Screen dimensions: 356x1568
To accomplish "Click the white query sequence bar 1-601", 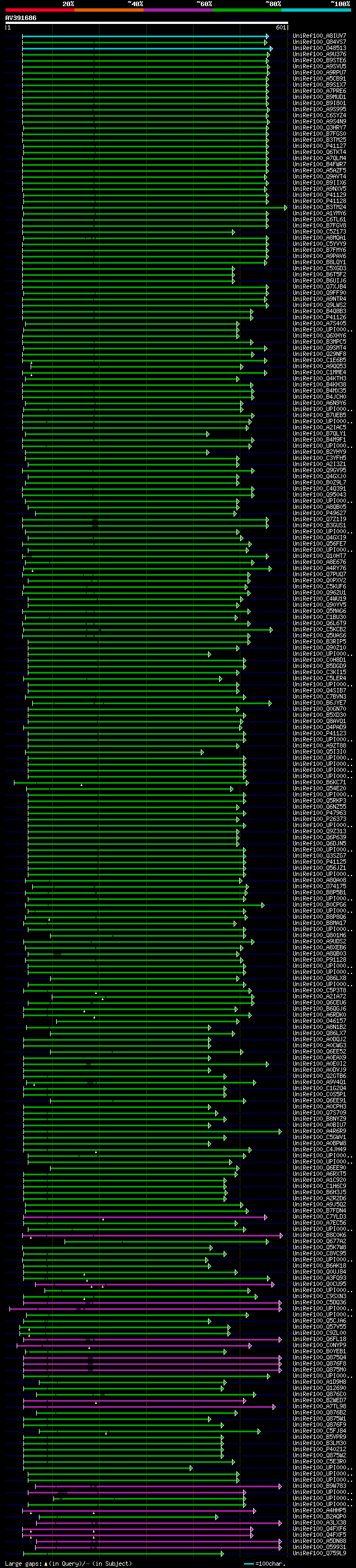I will coord(147,23).
